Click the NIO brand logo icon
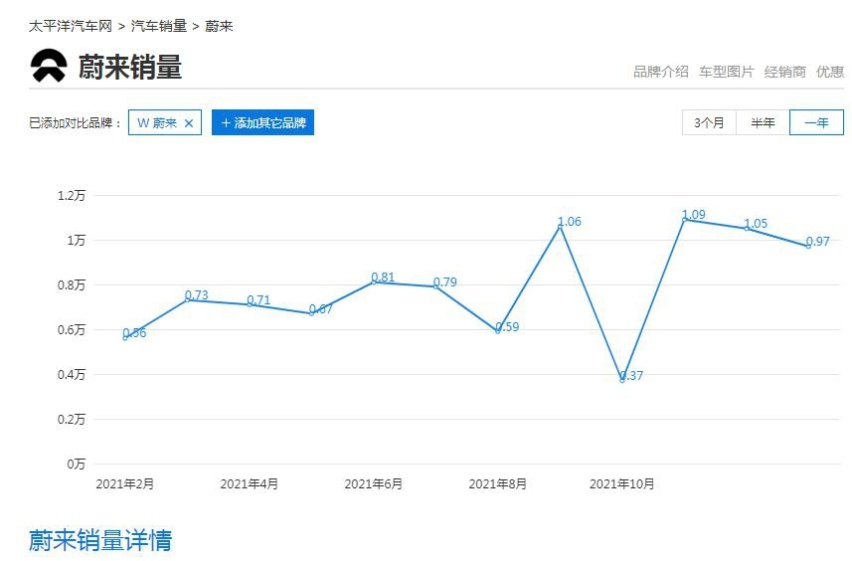This screenshot has width=852, height=561. click(49, 66)
